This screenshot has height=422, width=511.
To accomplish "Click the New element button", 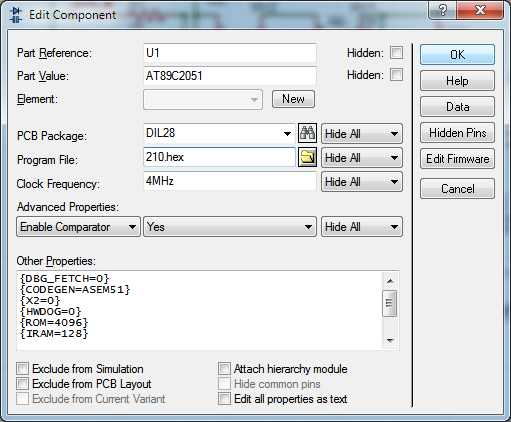I will pos(293,99).
